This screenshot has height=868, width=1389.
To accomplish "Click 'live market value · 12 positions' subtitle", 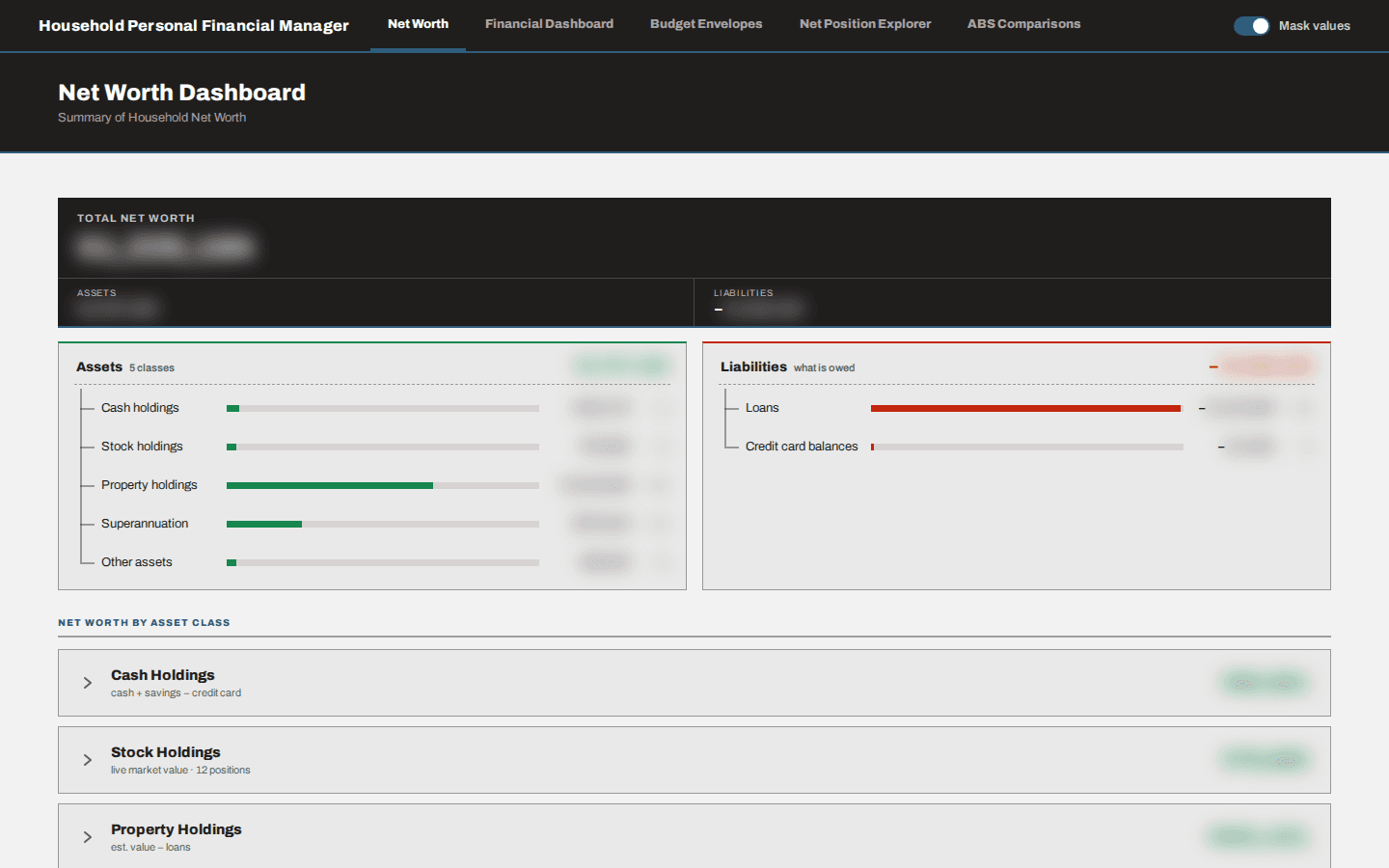I will (180, 771).
